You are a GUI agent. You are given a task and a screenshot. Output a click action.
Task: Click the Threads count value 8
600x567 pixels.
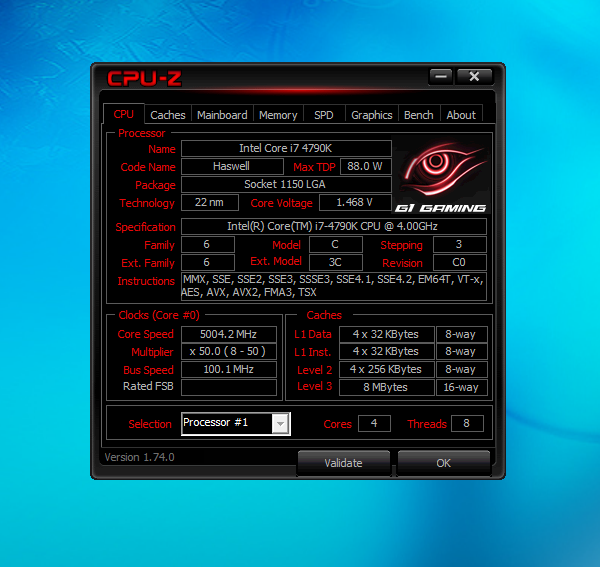467,424
